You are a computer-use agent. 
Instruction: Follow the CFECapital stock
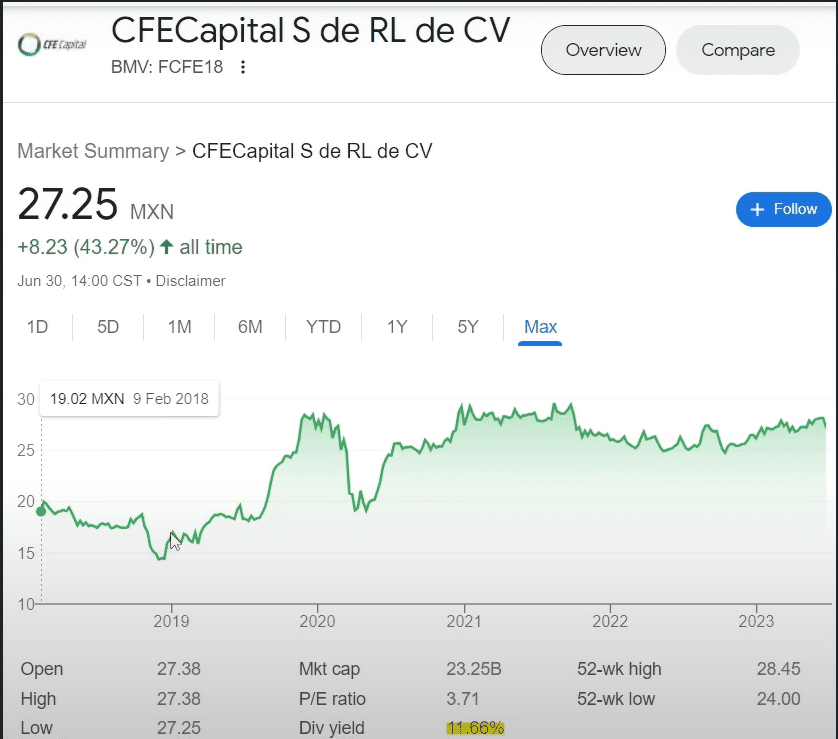pos(784,209)
